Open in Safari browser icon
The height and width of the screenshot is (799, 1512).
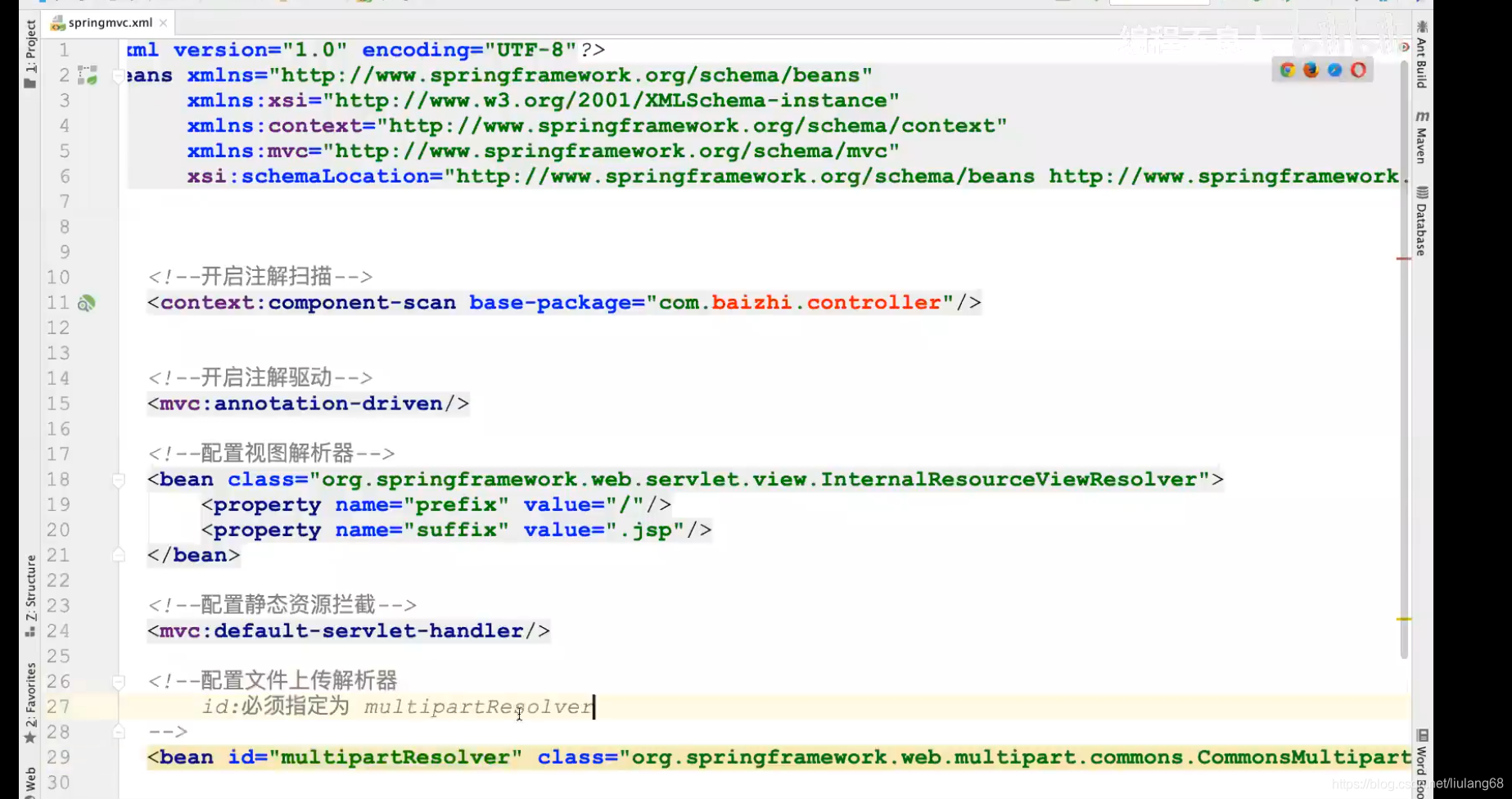pos(1335,70)
